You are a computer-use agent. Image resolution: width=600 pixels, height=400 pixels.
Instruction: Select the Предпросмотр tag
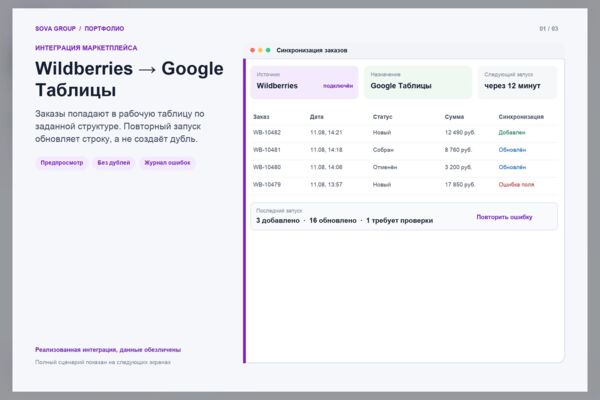point(62,163)
